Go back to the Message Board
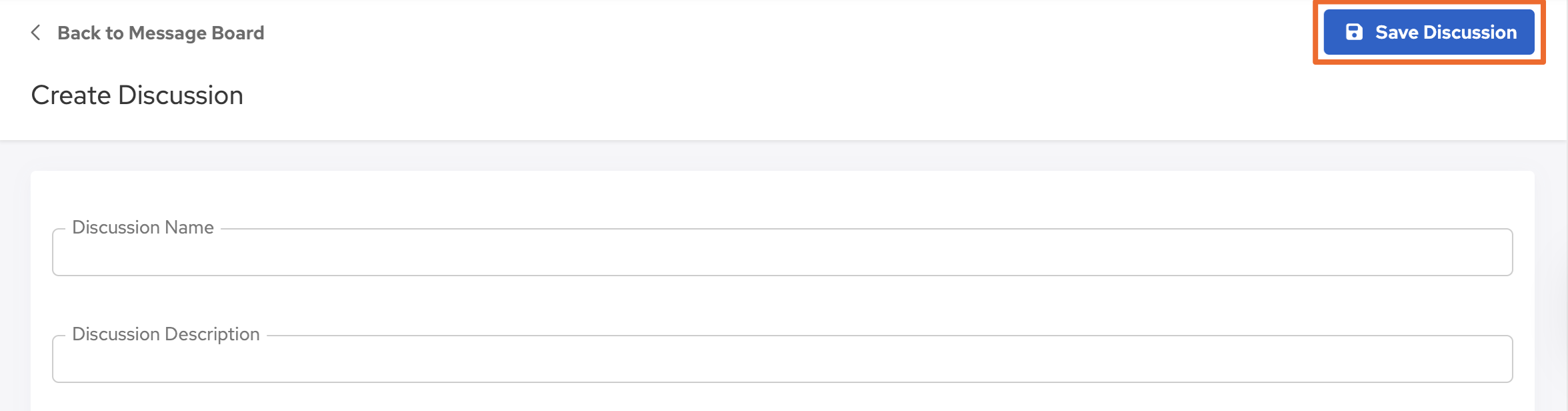 (160, 33)
